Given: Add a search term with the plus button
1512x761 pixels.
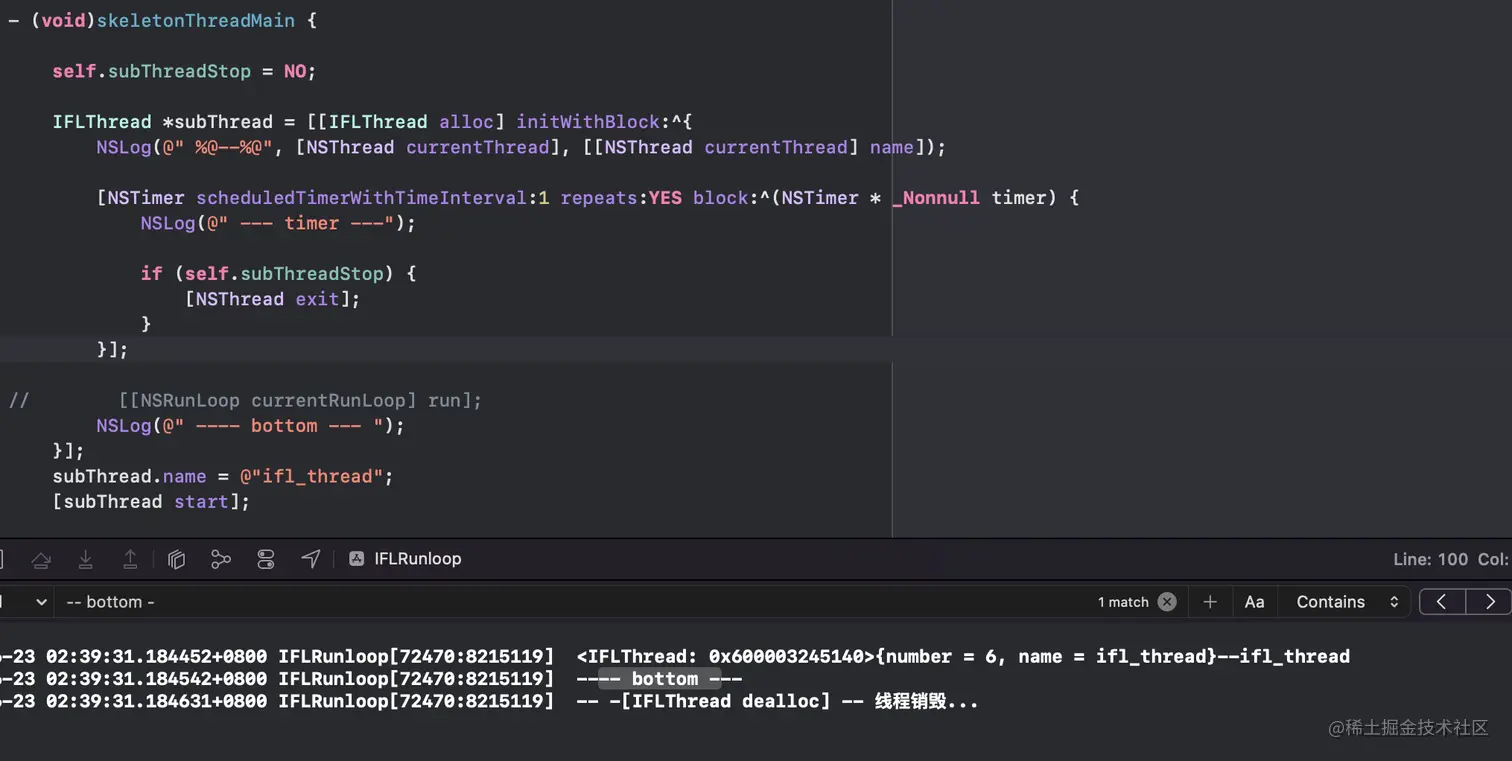Looking at the screenshot, I should click(1210, 602).
